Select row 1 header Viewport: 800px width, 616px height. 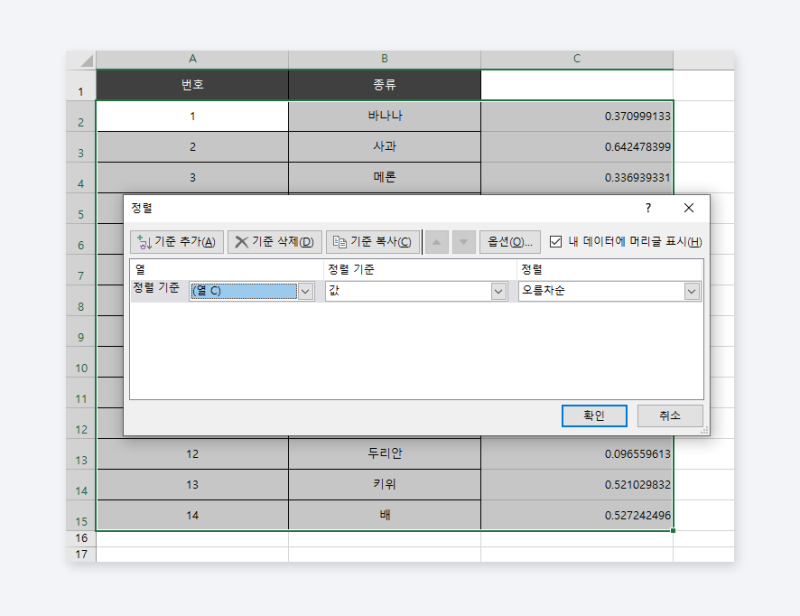coord(81,85)
